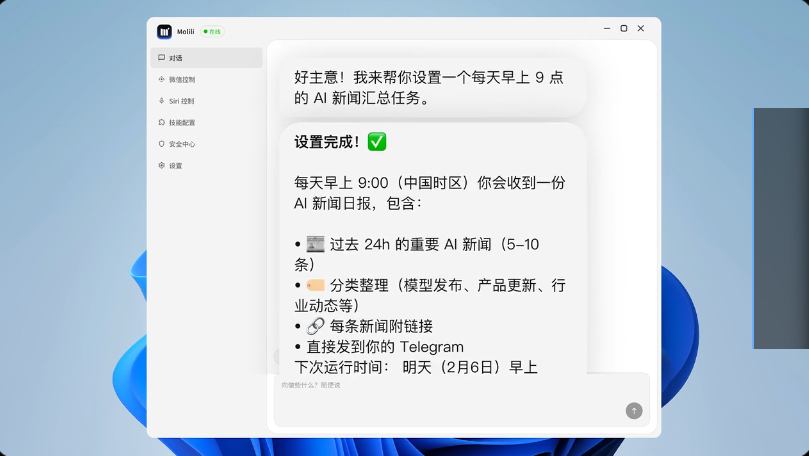
Task: Click the 设置完成 reply message bubble
Action: [432, 250]
